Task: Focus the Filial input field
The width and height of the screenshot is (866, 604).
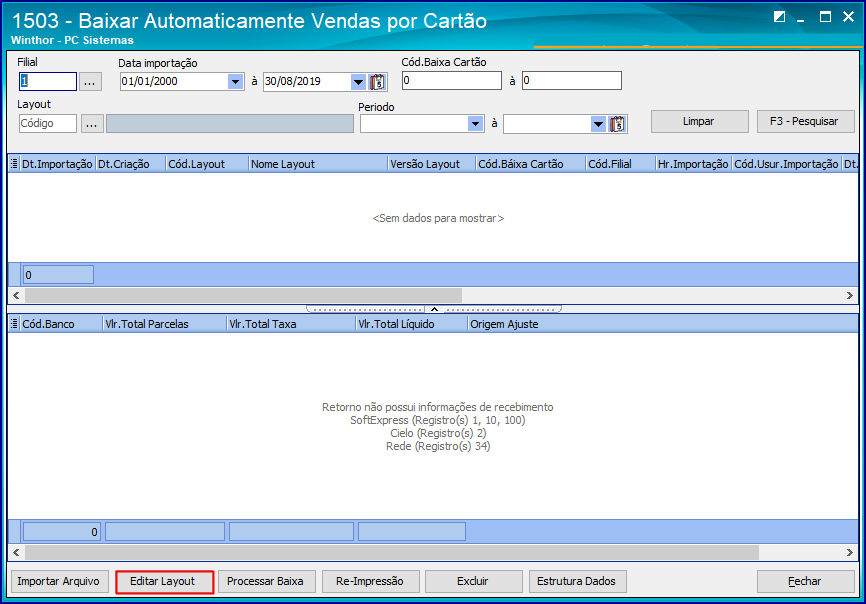Action: pos(47,82)
